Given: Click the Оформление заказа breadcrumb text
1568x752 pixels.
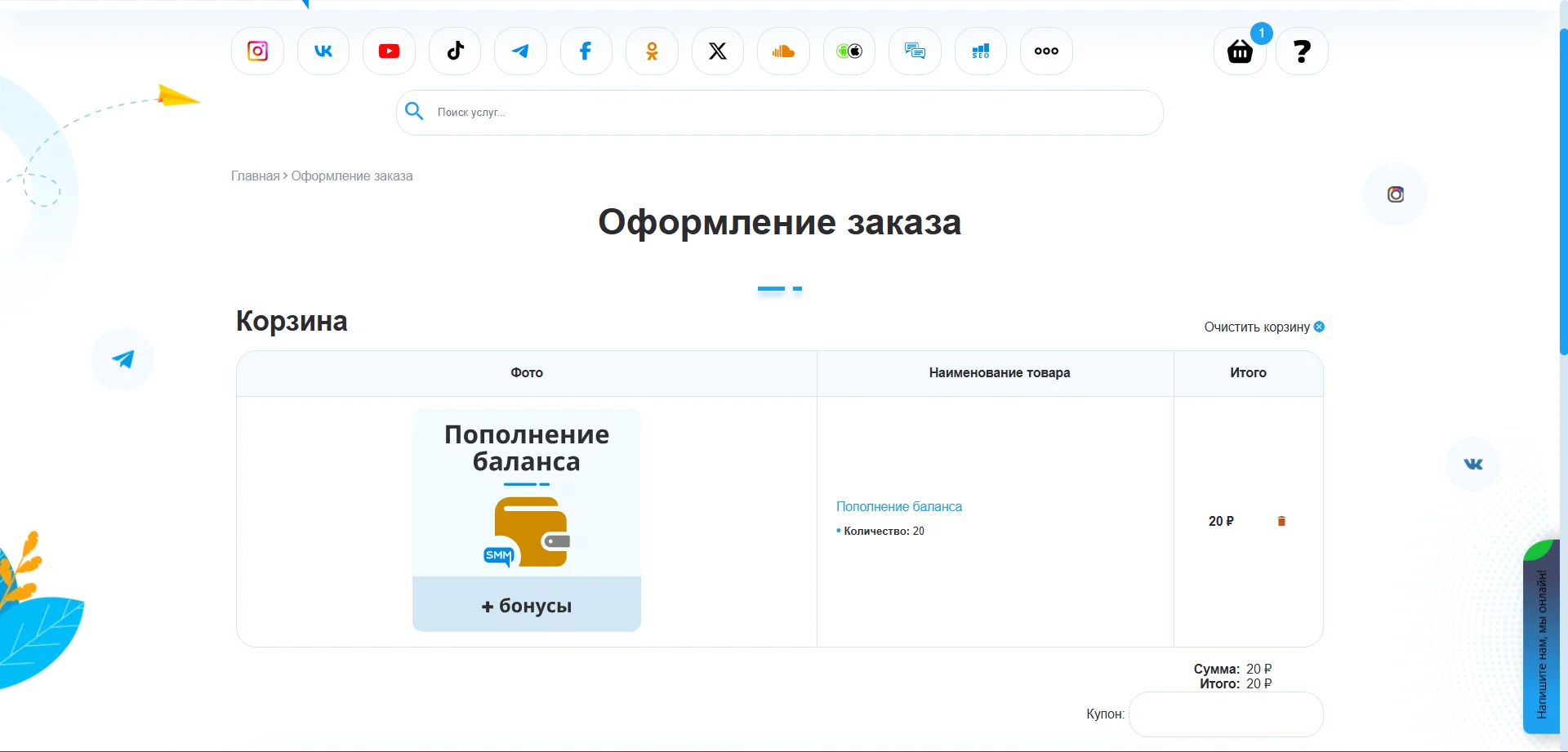Looking at the screenshot, I should click(352, 176).
